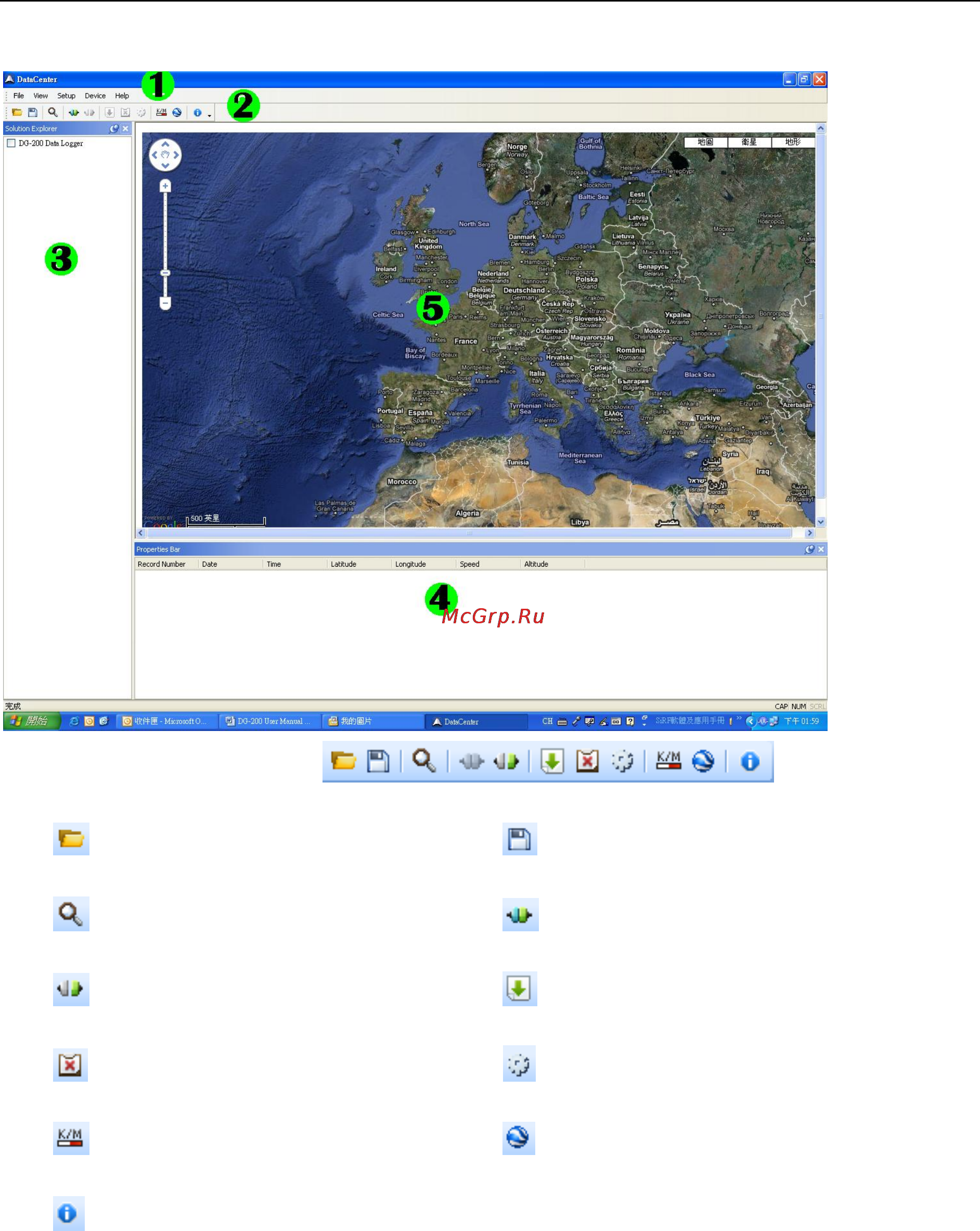The width and height of the screenshot is (980, 1231).
Task: Open the Help menu
Action: click(122, 96)
